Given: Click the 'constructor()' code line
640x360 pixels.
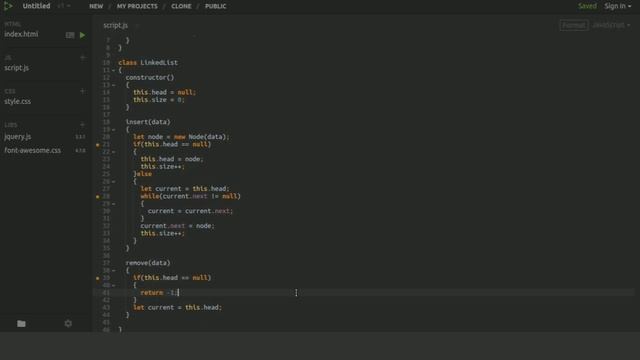Looking at the screenshot, I should (150, 78).
